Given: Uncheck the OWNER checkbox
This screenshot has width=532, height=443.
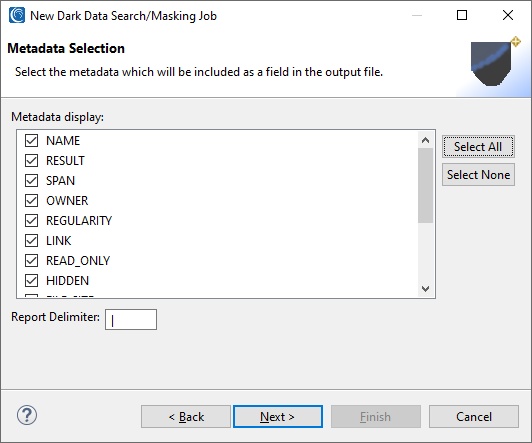Looking at the screenshot, I should click(x=32, y=200).
